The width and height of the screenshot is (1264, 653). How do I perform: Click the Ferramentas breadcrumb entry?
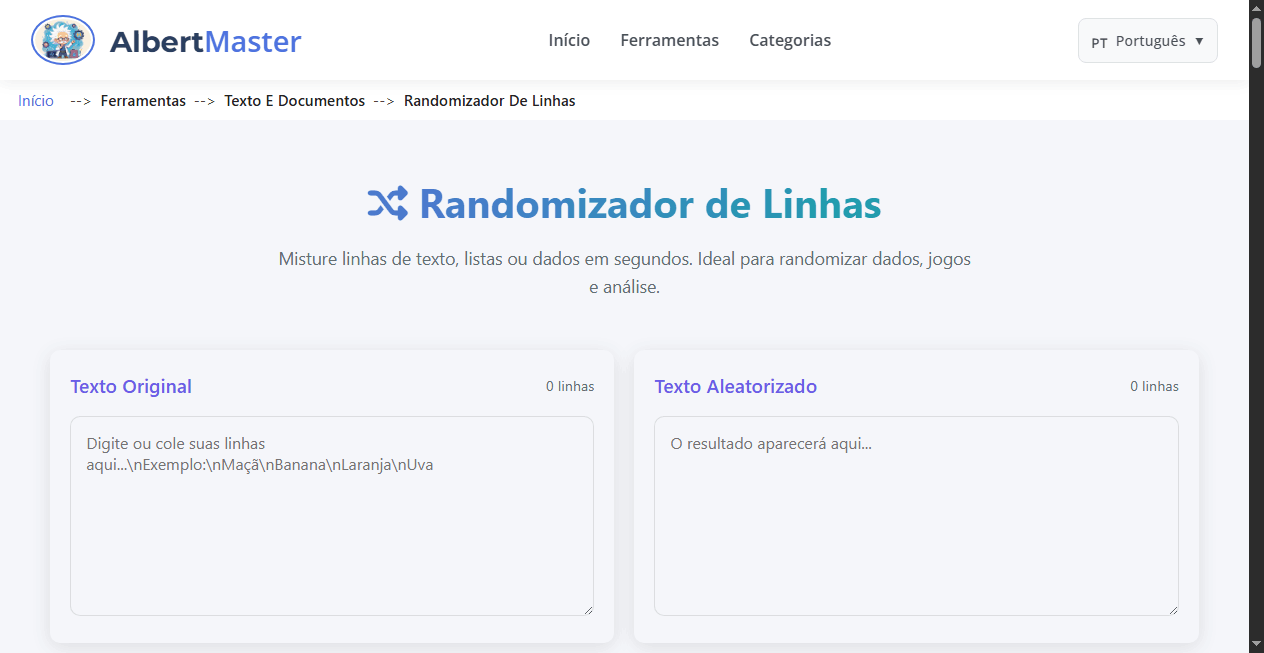143,100
